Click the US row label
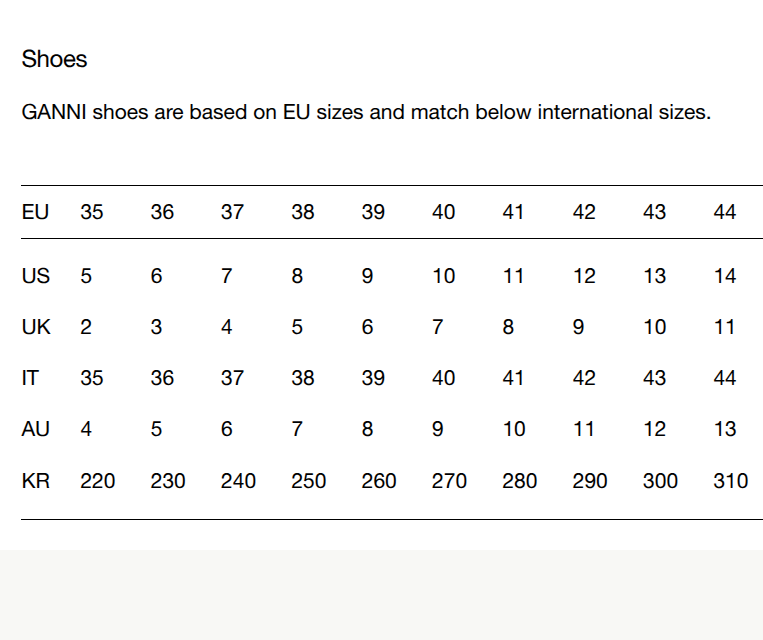The width and height of the screenshot is (763, 640). click(x=35, y=276)
